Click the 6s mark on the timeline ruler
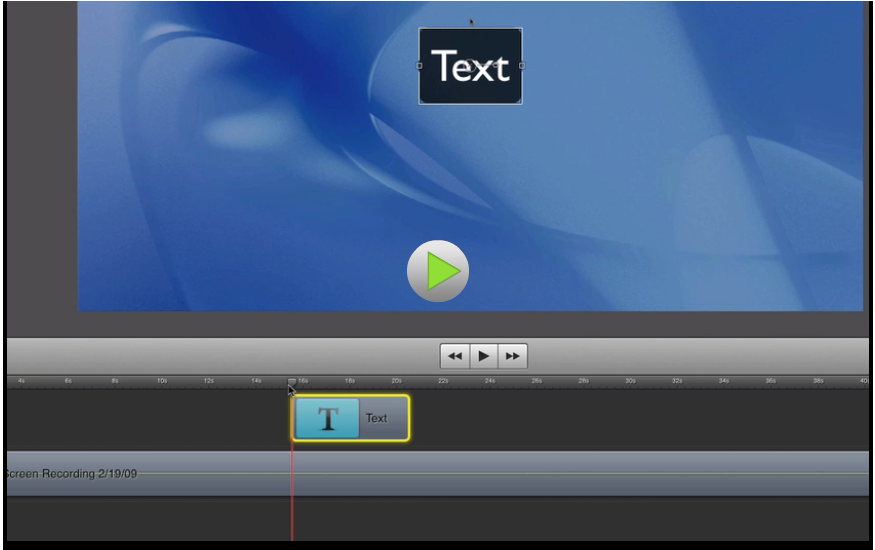The image size is (875, 550). (x=68, y=381)
